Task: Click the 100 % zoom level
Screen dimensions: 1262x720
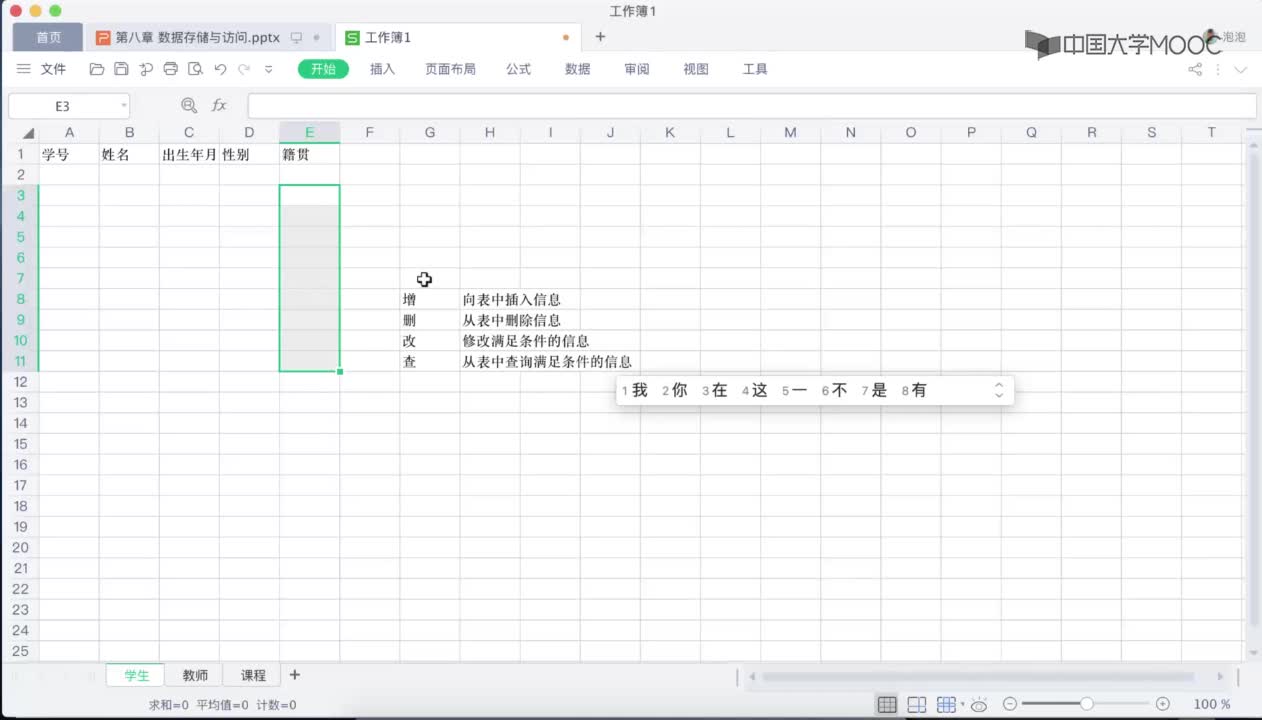Action: 1212,704
